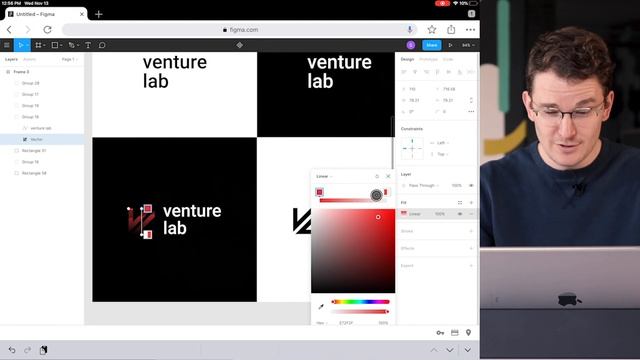Open vertical constraint Top dropdown
Image resolution: width=640 pixels, height=360 pixels.
pos(443,154)
